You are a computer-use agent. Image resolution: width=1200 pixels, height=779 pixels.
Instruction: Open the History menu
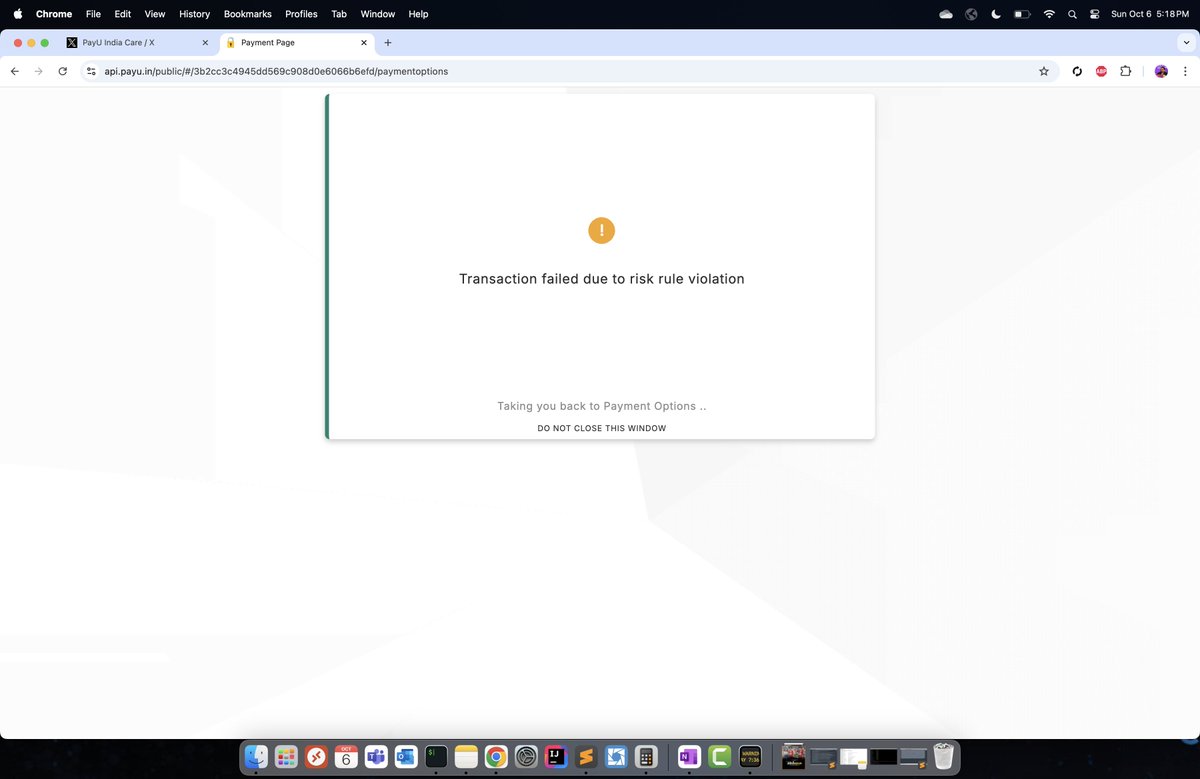[x=195, y=14]
